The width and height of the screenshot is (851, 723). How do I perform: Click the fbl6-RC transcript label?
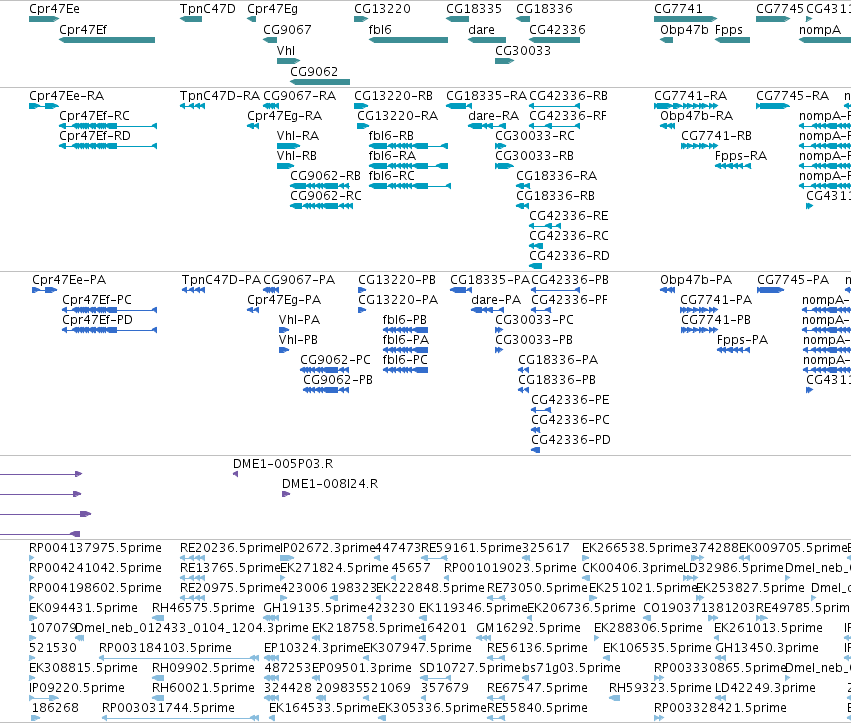tap(391, 176)
